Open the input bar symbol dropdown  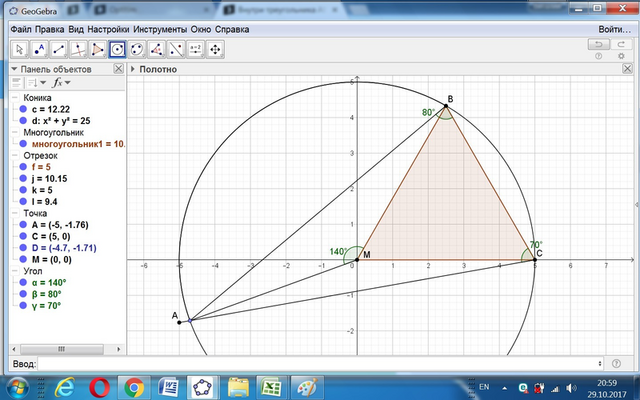click(600, 363)
